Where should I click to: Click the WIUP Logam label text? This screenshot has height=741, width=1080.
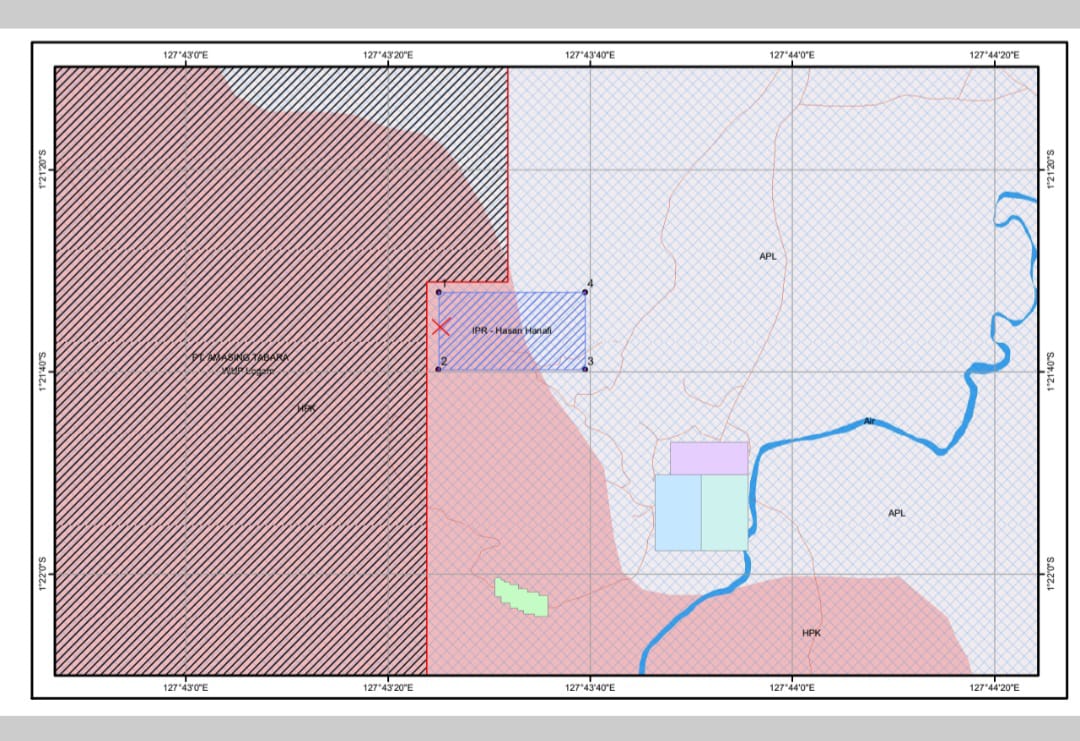coord(247,371)
